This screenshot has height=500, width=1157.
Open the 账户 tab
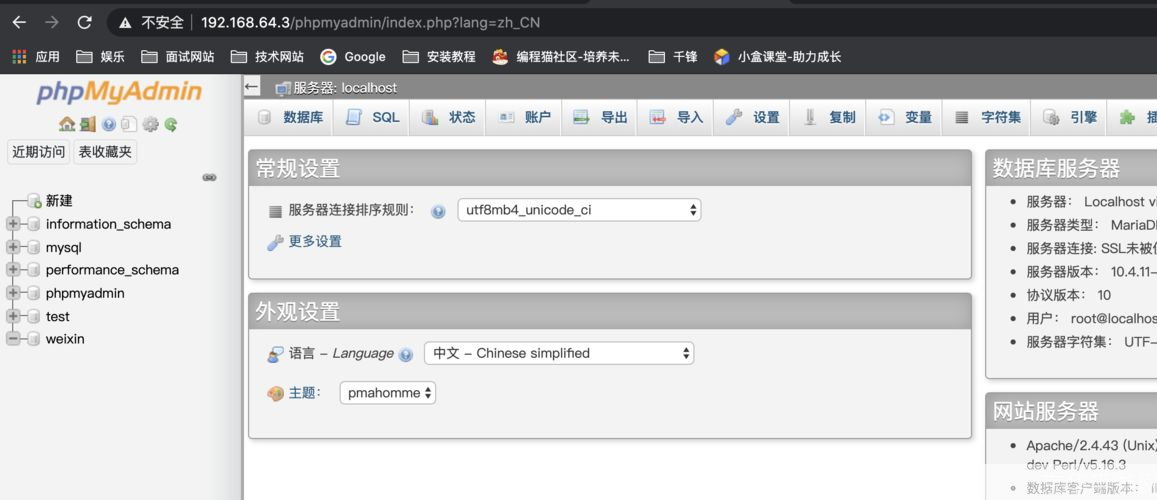pos(524,117)
